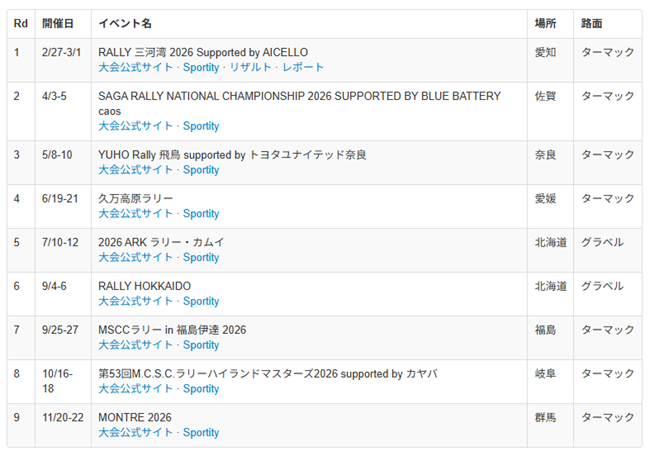Open 大会公式サイト for SAGA RALLY NATIONAL CHAMPIONSHIP
650x456 pixels.
(135, 126)
